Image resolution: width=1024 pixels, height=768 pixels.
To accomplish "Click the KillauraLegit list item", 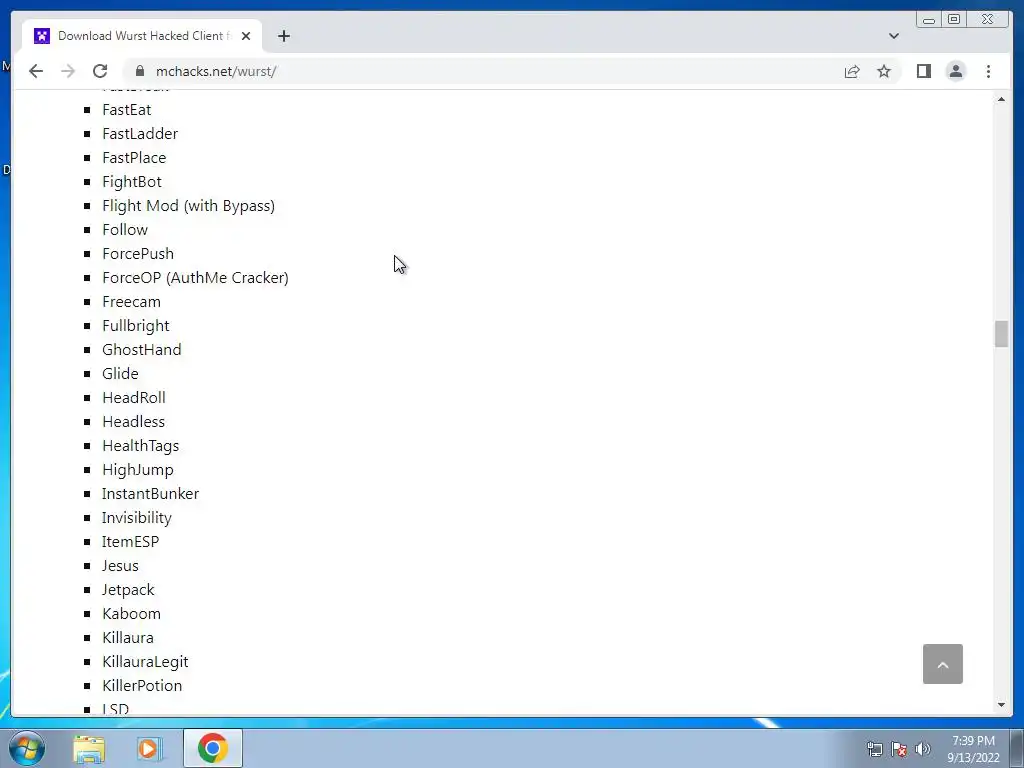I will click(x=145, y=662).
